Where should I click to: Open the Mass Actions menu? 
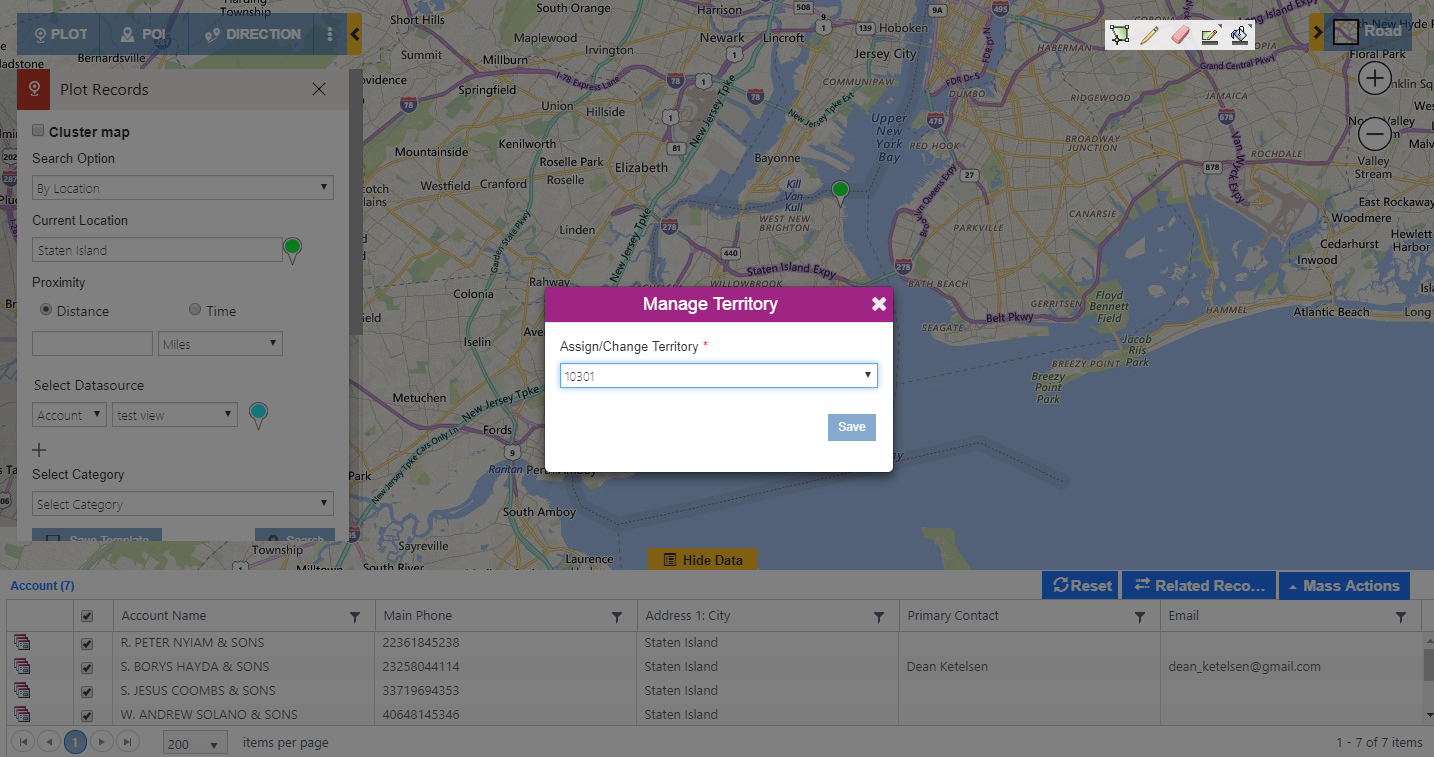1344,586
